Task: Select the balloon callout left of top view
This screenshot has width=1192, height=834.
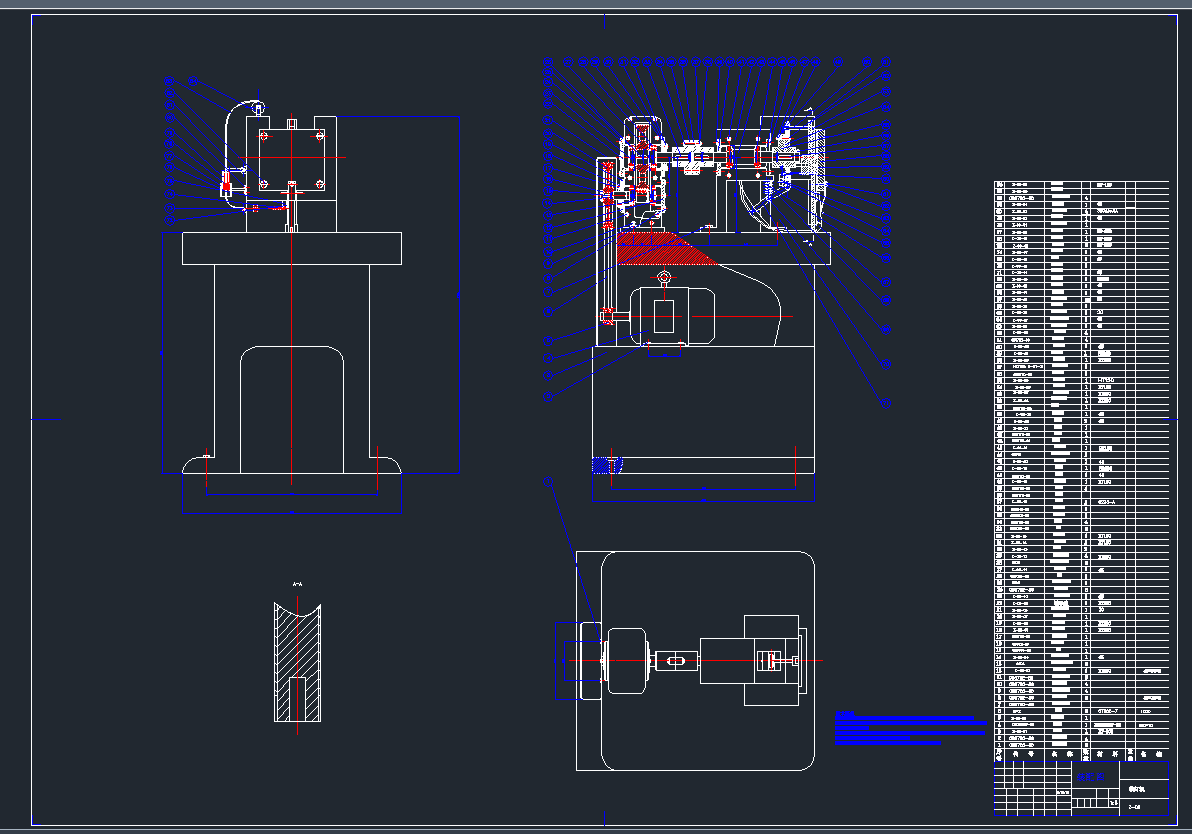Action: pyautogui.click(x=548, y=481)
